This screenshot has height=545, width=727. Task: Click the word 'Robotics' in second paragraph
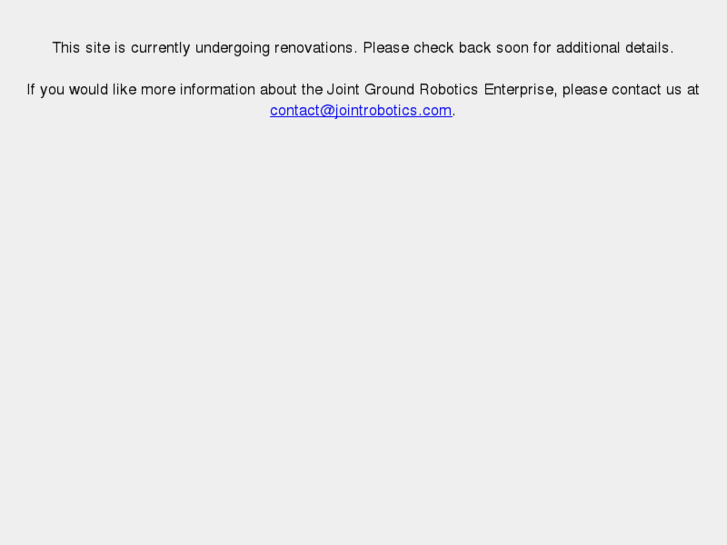[448, 89]
